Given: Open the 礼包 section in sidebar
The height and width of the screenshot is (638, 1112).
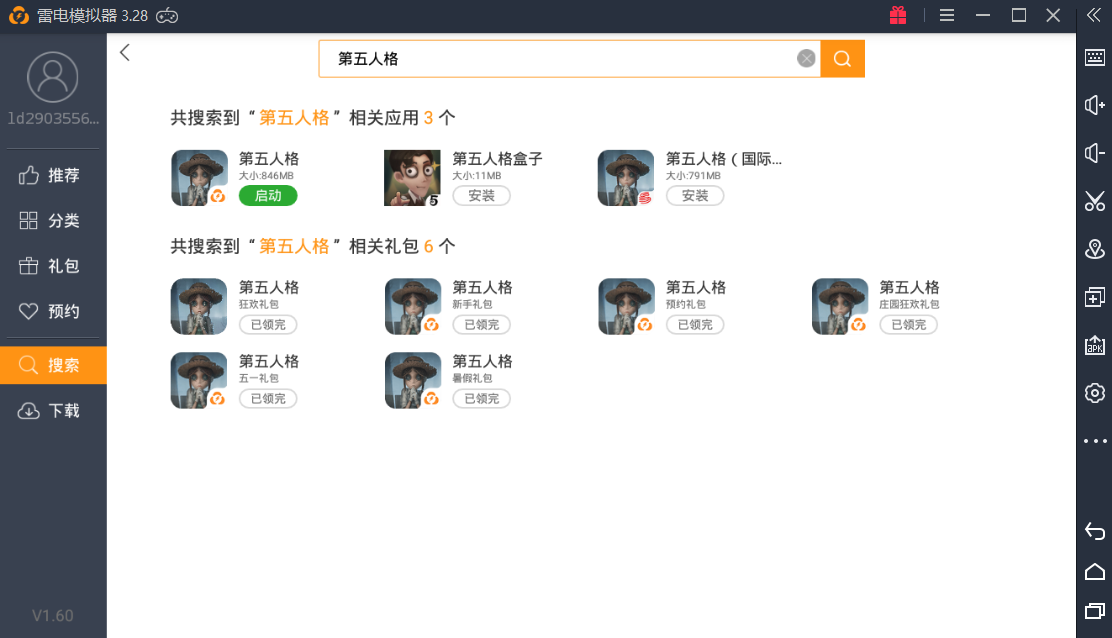Looking at the screenshot, I should pyautogui.click(x=53, y=266).
